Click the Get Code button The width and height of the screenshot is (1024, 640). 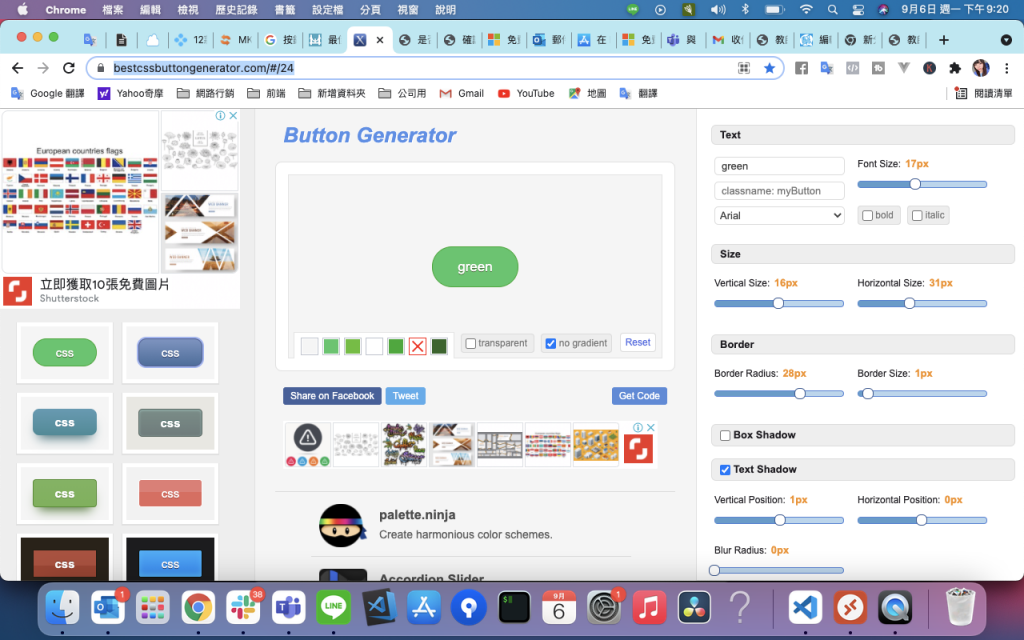point(639,396)
